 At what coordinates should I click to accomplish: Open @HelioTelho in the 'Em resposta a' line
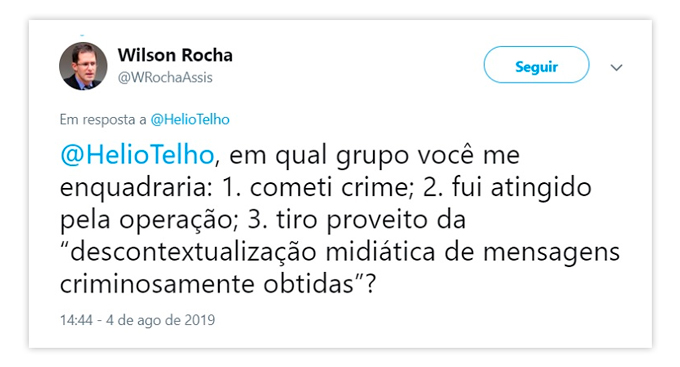coord(190,119)
